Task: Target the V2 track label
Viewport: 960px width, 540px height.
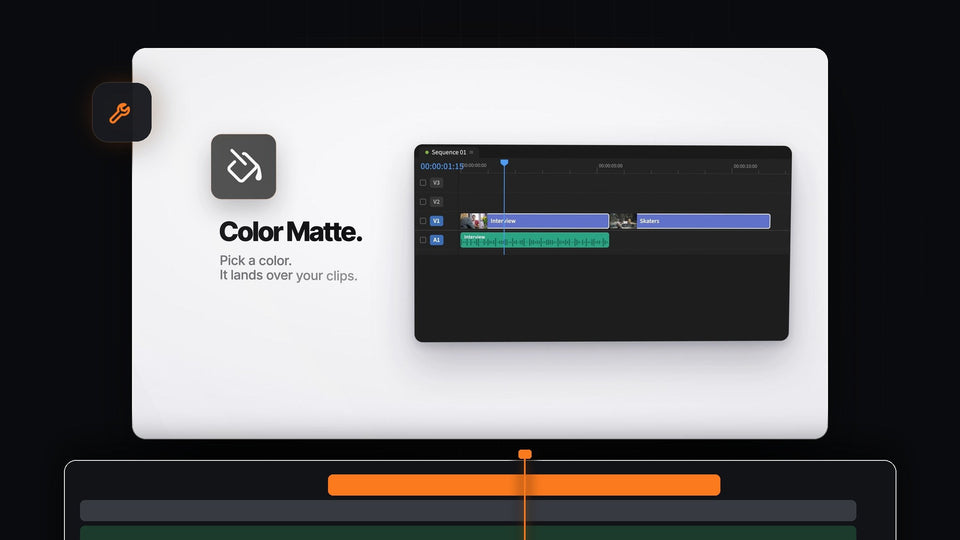Action: pyautogui.click(x=437, y=201)
